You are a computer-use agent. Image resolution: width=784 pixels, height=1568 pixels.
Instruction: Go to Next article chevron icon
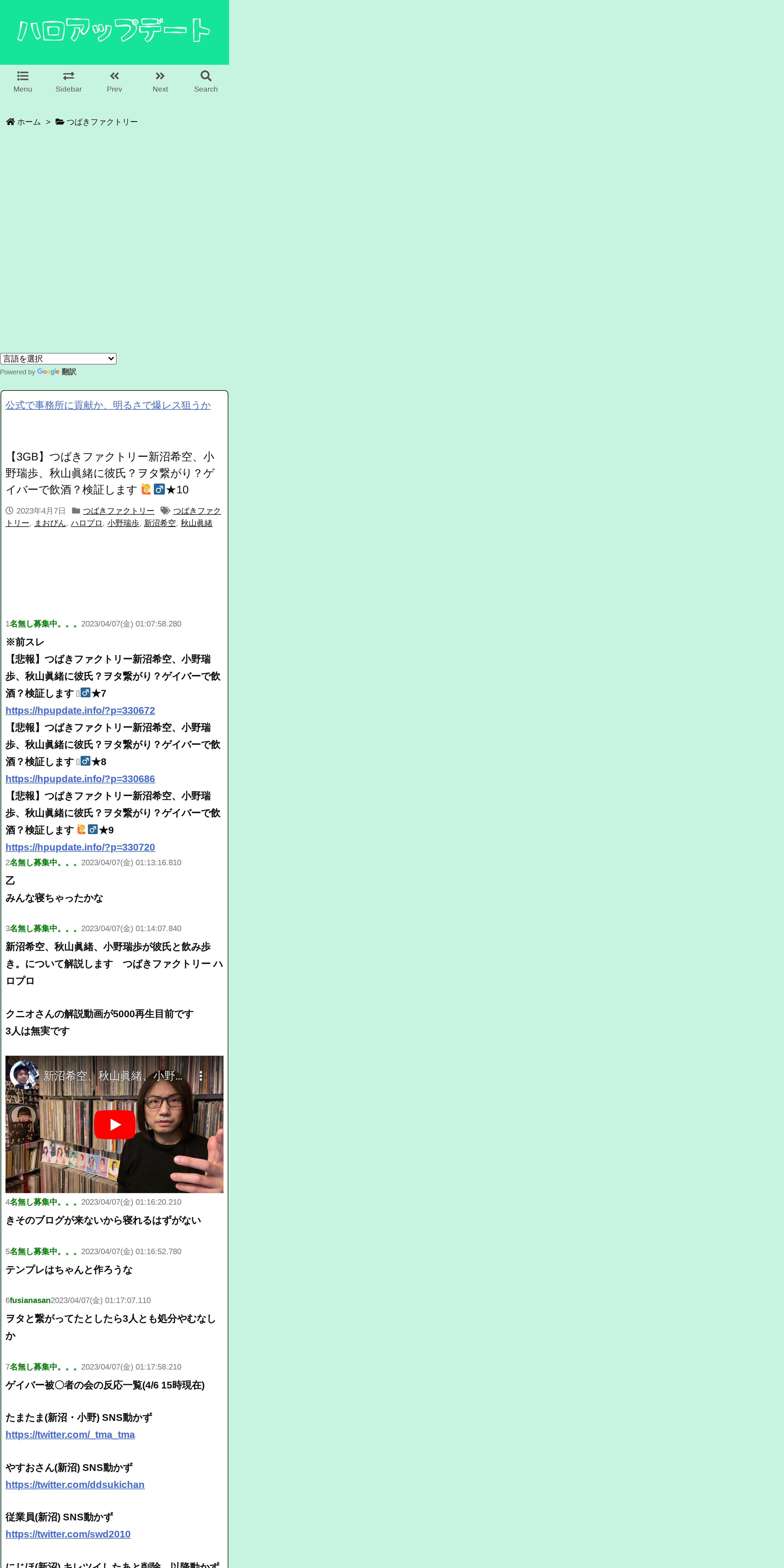point(160,76)
